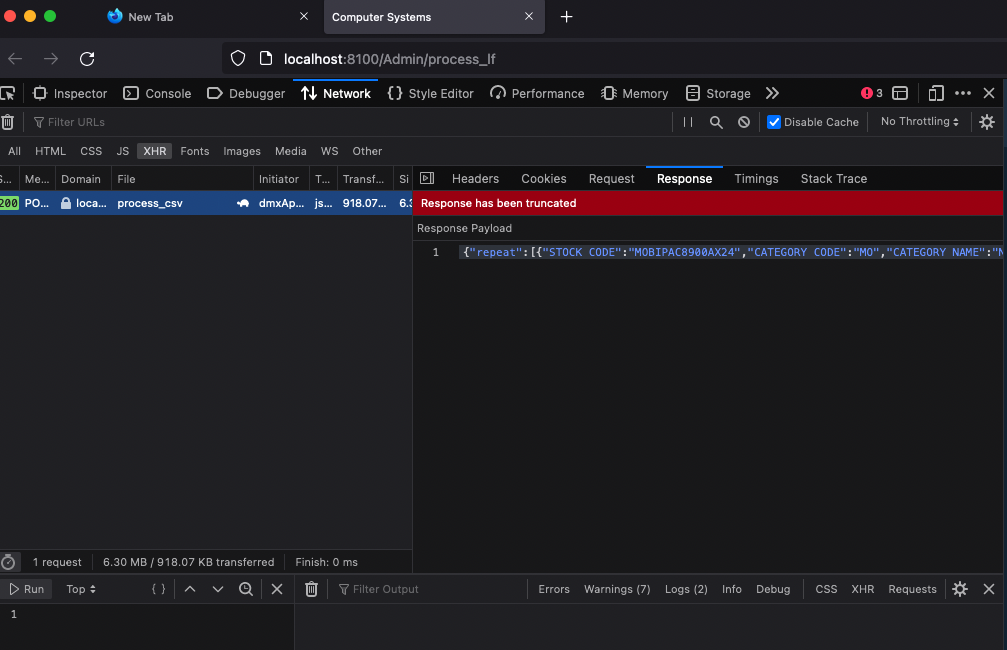The image size is (1007, 650).
Task: Filter requests by All
Action: (14, 152)
